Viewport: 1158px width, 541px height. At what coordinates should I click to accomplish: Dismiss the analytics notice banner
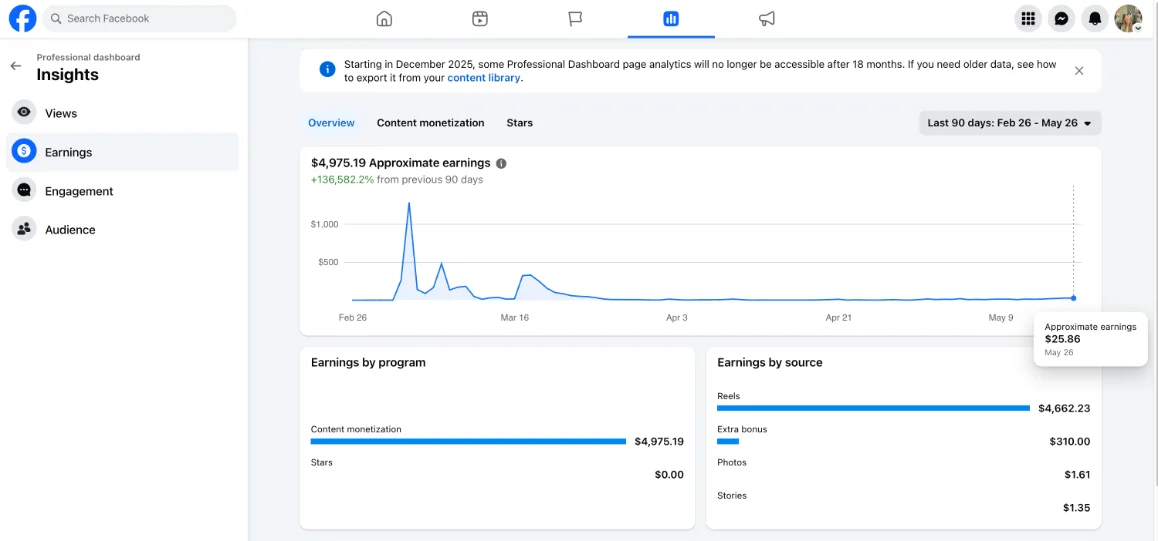(x=1079, y=71)
